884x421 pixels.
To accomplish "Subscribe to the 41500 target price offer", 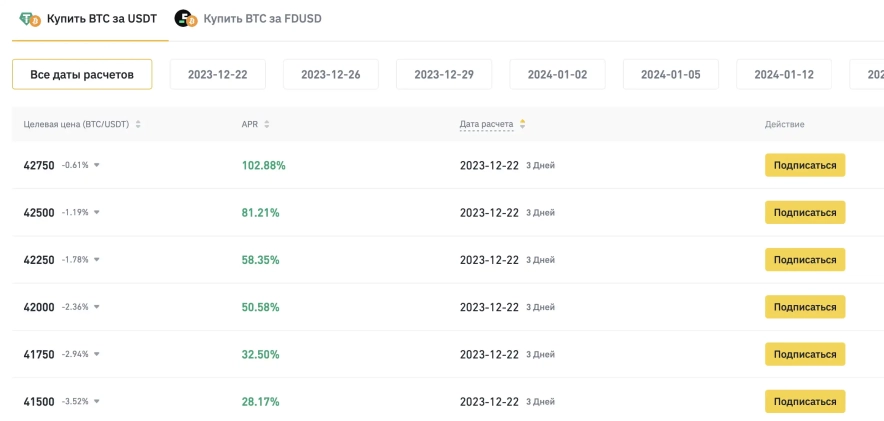I will click(x=804, y=402).
